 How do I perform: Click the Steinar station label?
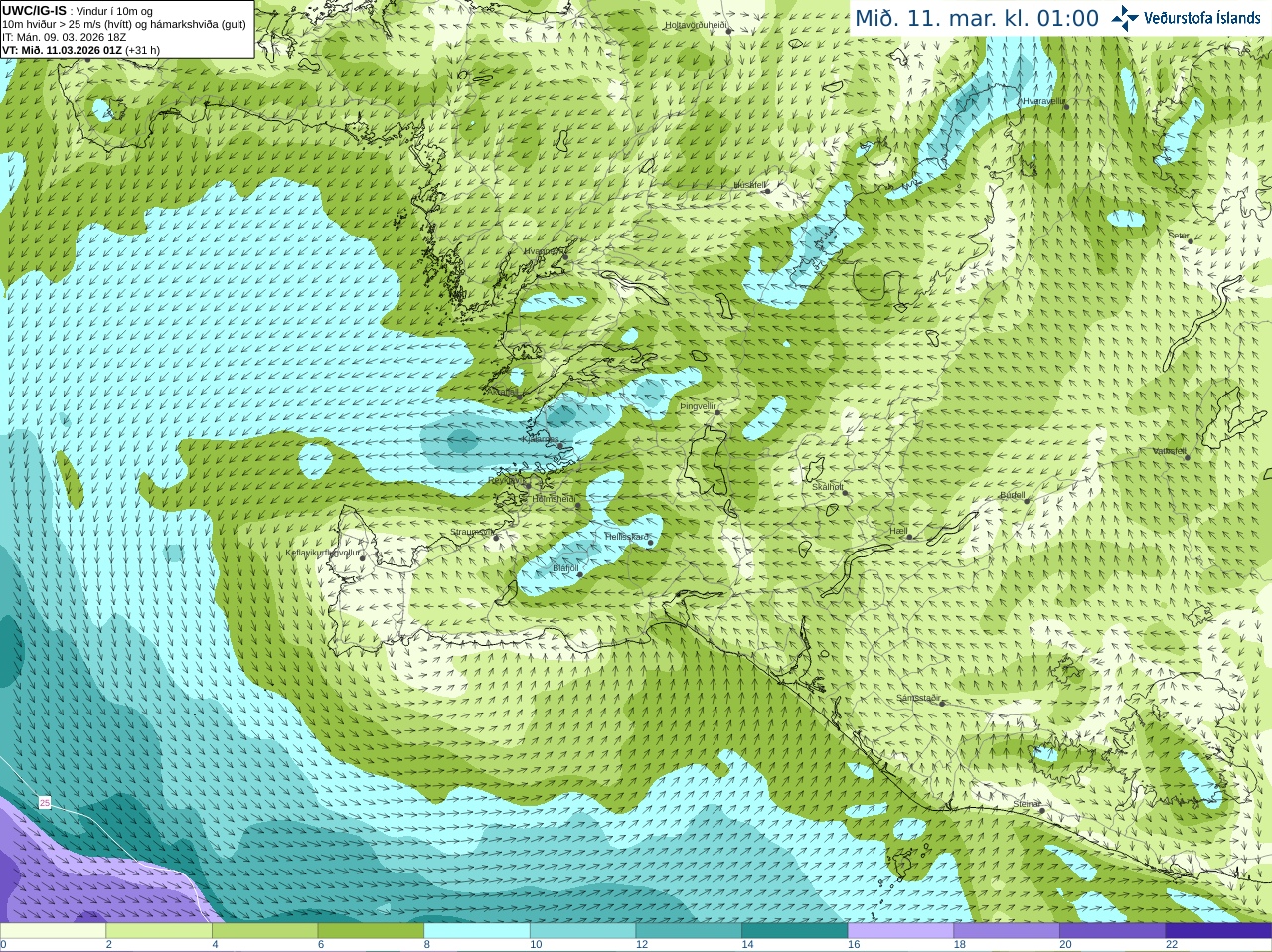point(1027,804)
